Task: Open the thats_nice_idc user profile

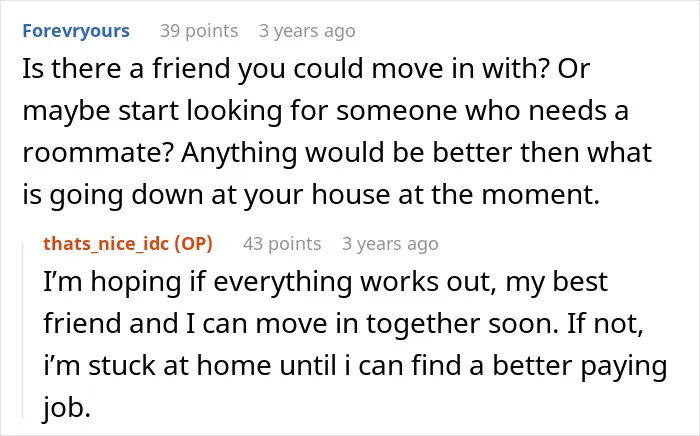Action: point(106,244)
